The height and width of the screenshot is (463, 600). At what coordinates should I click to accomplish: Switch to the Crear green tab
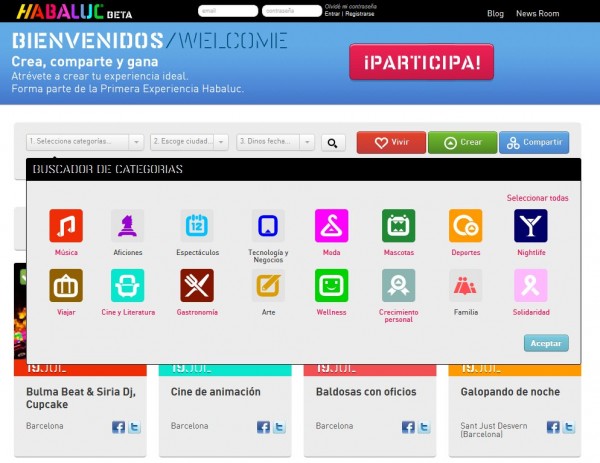(463, 142)
